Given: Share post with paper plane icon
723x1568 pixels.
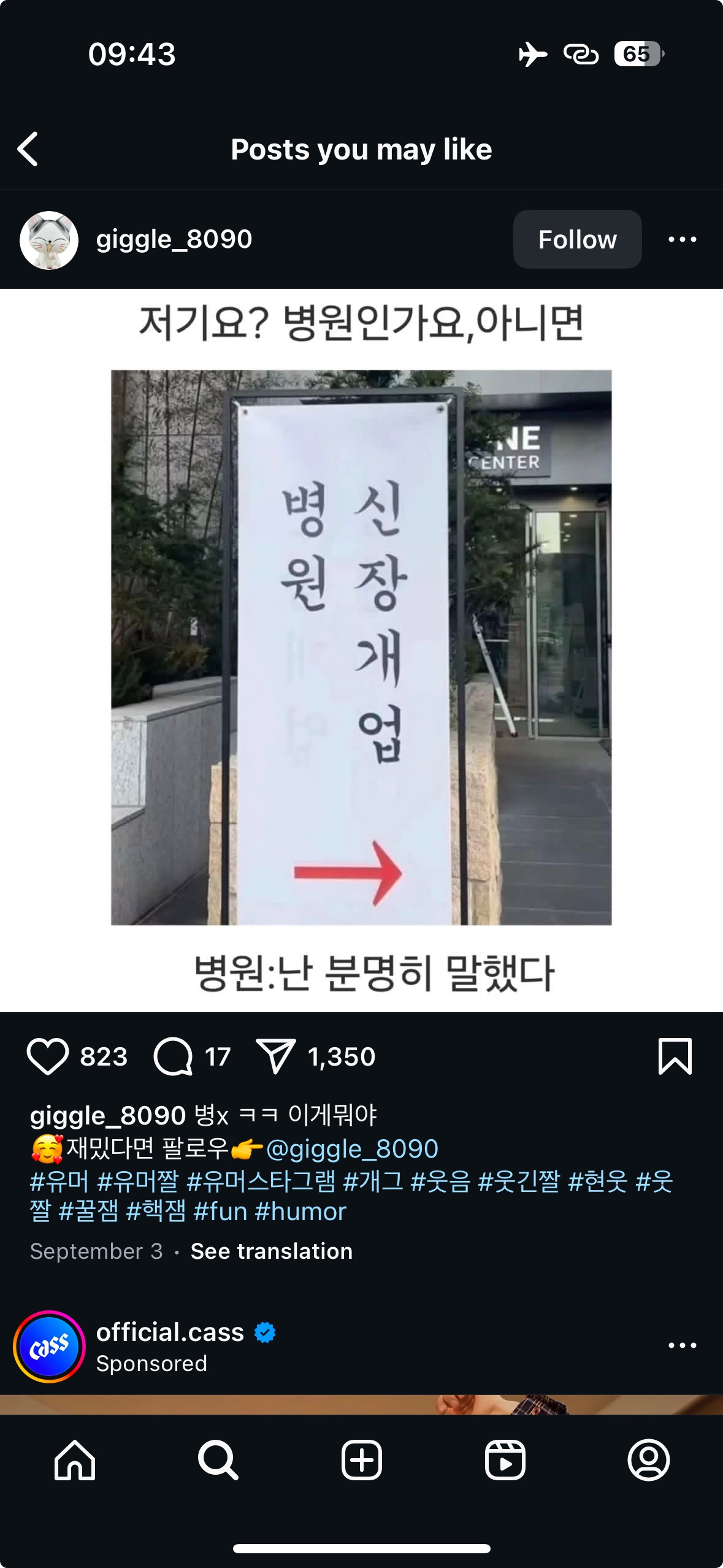Looking at the screenshot, I should [275, 1056].
